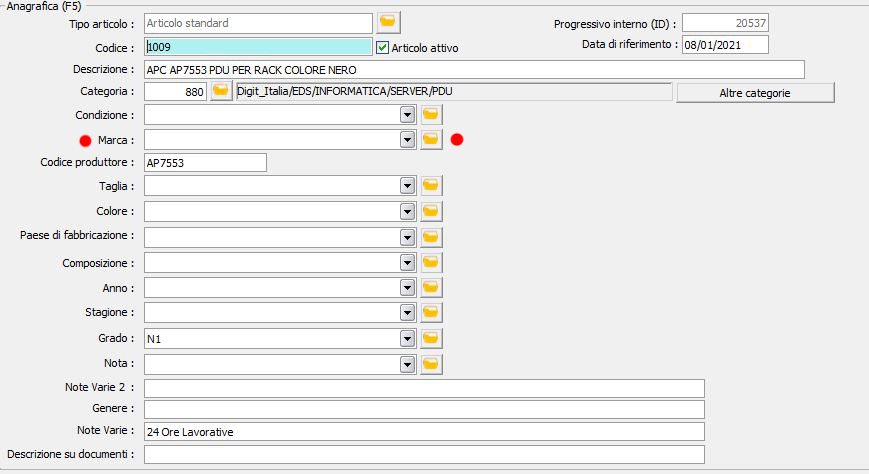869x474 pixels.
Task: Open the Tipo articolo lookup folder icon
Action: [x=388, y=23]
